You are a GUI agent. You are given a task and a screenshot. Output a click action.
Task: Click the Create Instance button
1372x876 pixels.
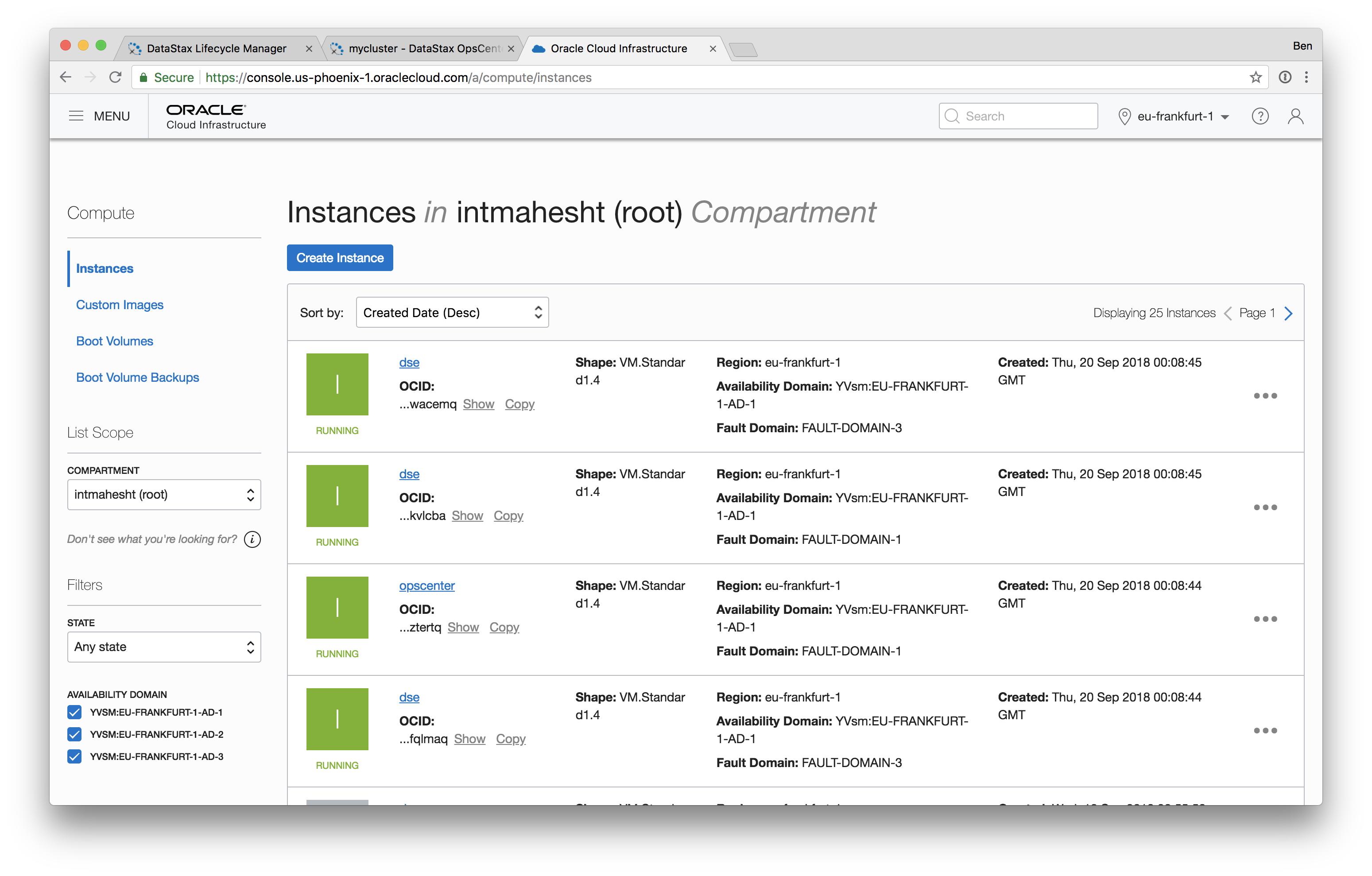point(340,258)
